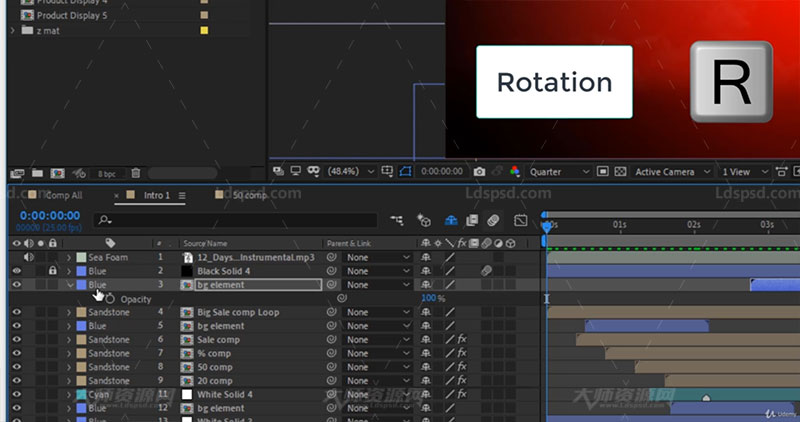Click the Always Preview This View icon
This screenshot has height=422, width=800.
[x=278, y=171]
